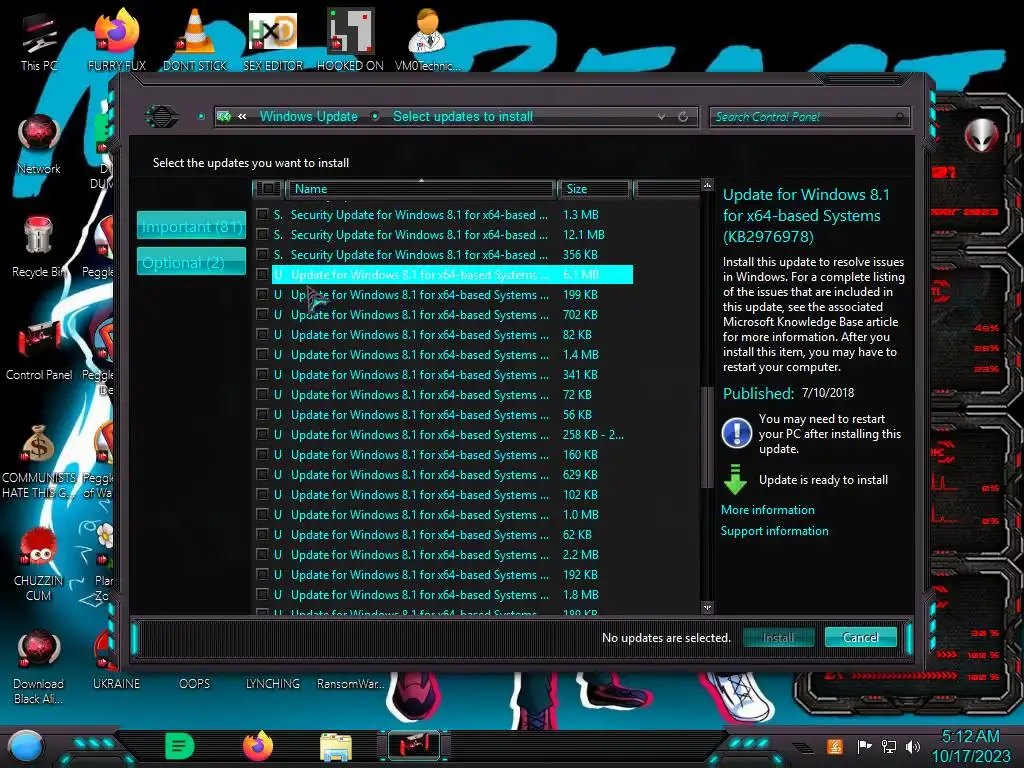Click the scrollbar down arrow
Screen dimensions: 1024x768
tap(707, 607)
